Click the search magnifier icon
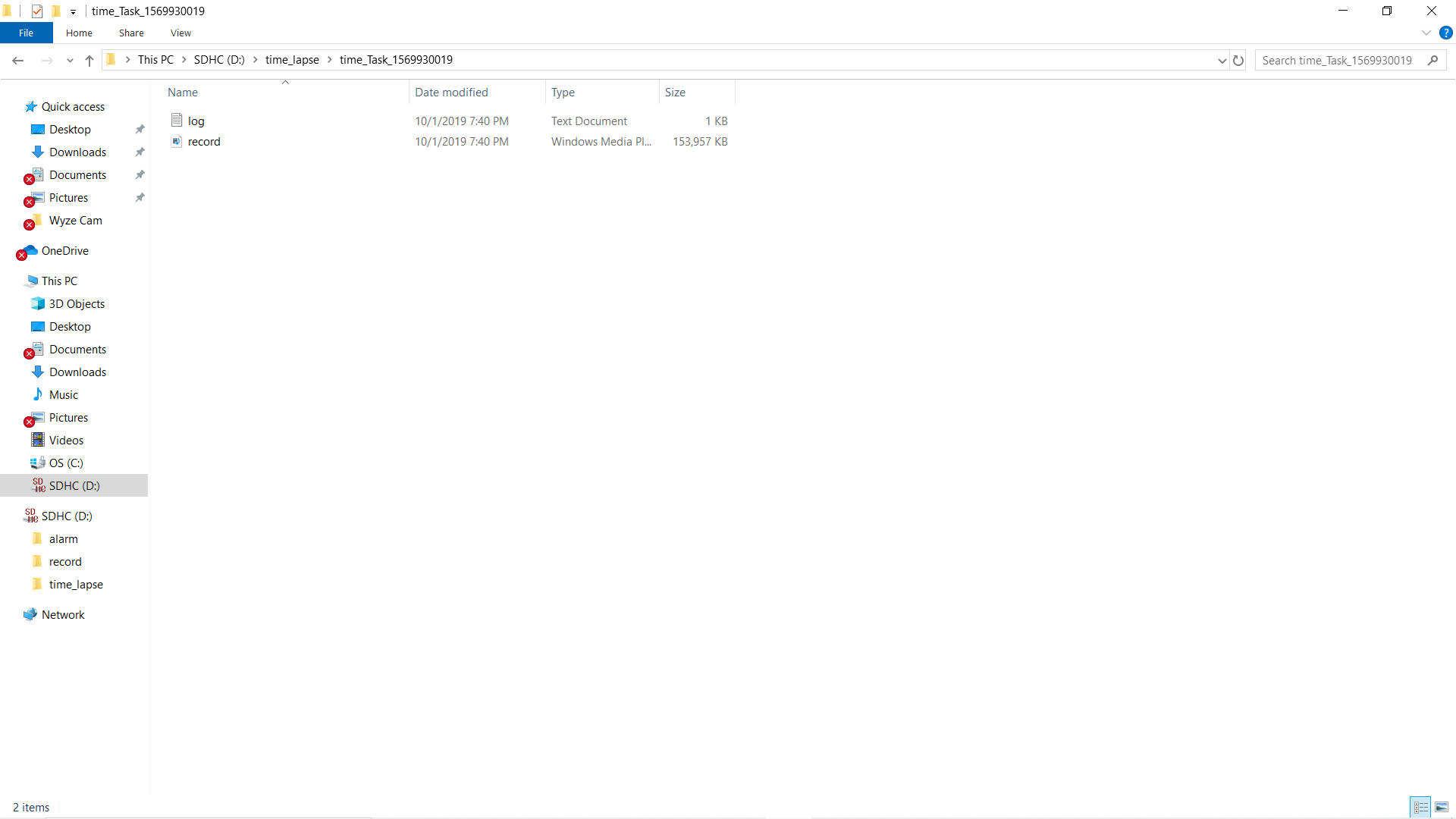 click(1432, 61)
